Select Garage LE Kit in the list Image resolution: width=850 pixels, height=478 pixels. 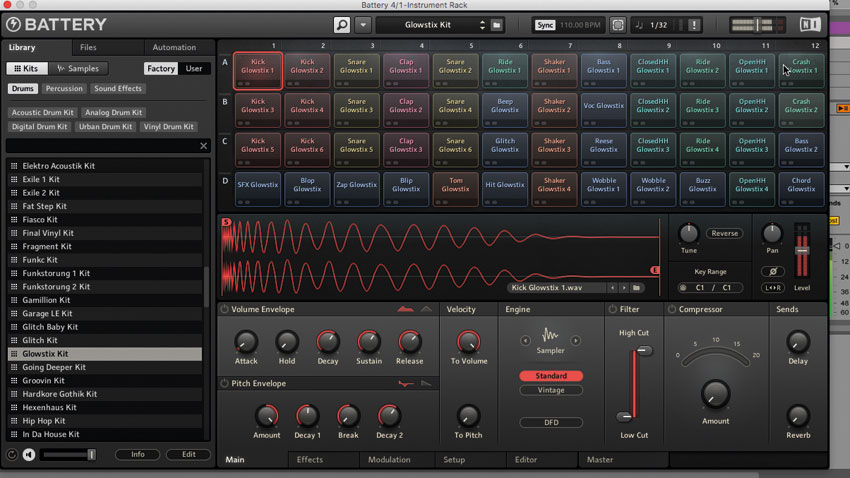pyautogui.click(x=105, y=313)
